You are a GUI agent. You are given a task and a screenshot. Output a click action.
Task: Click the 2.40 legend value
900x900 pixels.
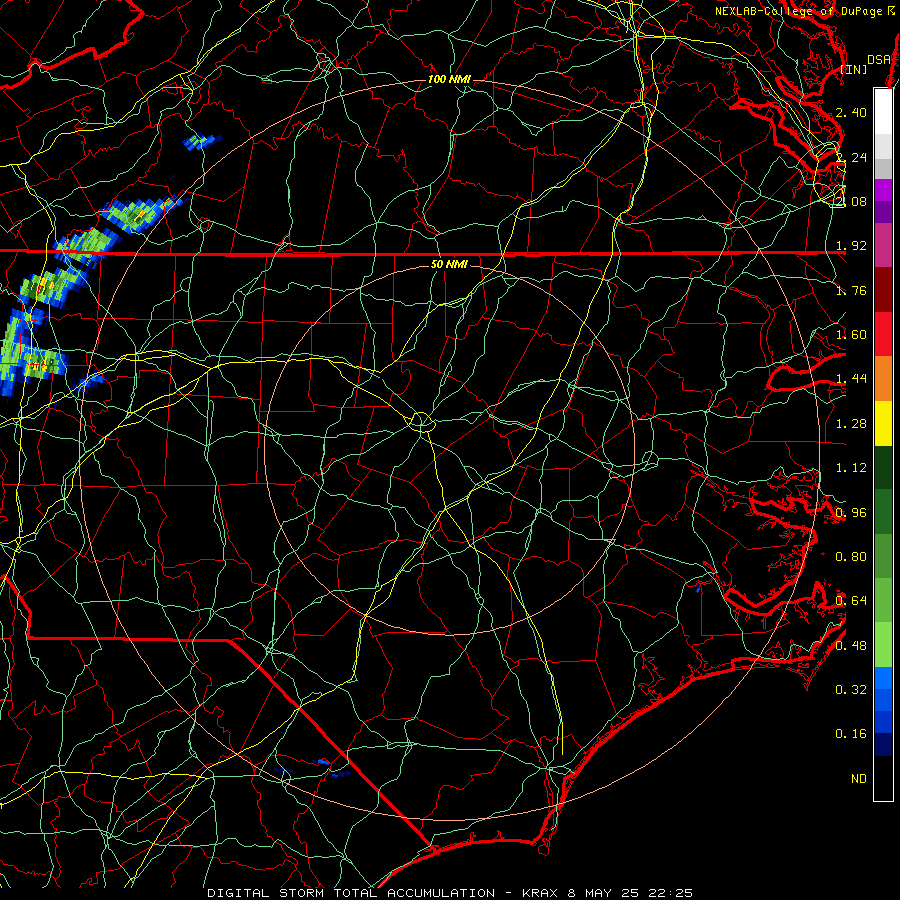pyautogui.click(x=851, y=112)
